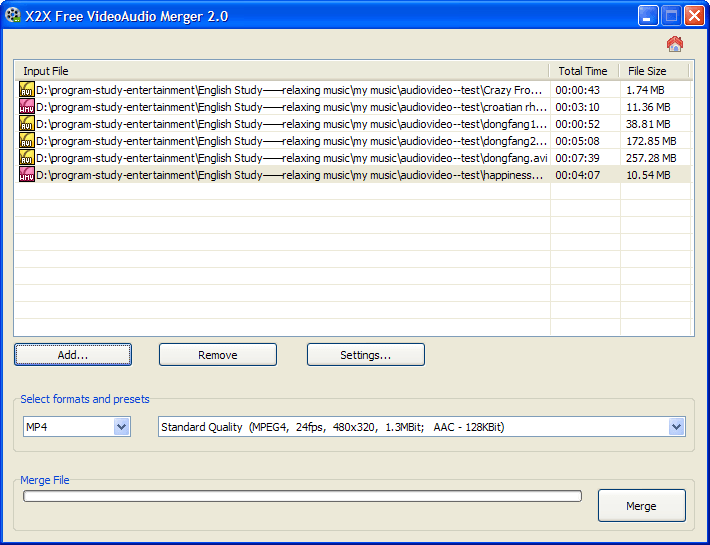The height and width of the screenshot is (545, 710).
Task: Click the file icon of the dongfang1... entry
Action: coord(27,124)
